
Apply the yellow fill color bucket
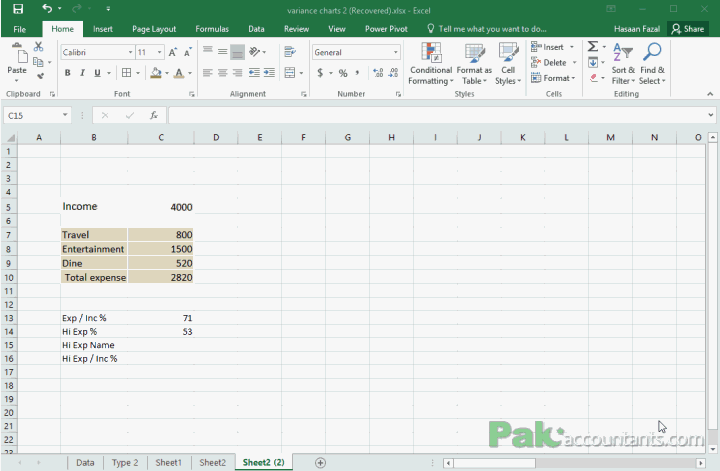click(x=156, y=73)
